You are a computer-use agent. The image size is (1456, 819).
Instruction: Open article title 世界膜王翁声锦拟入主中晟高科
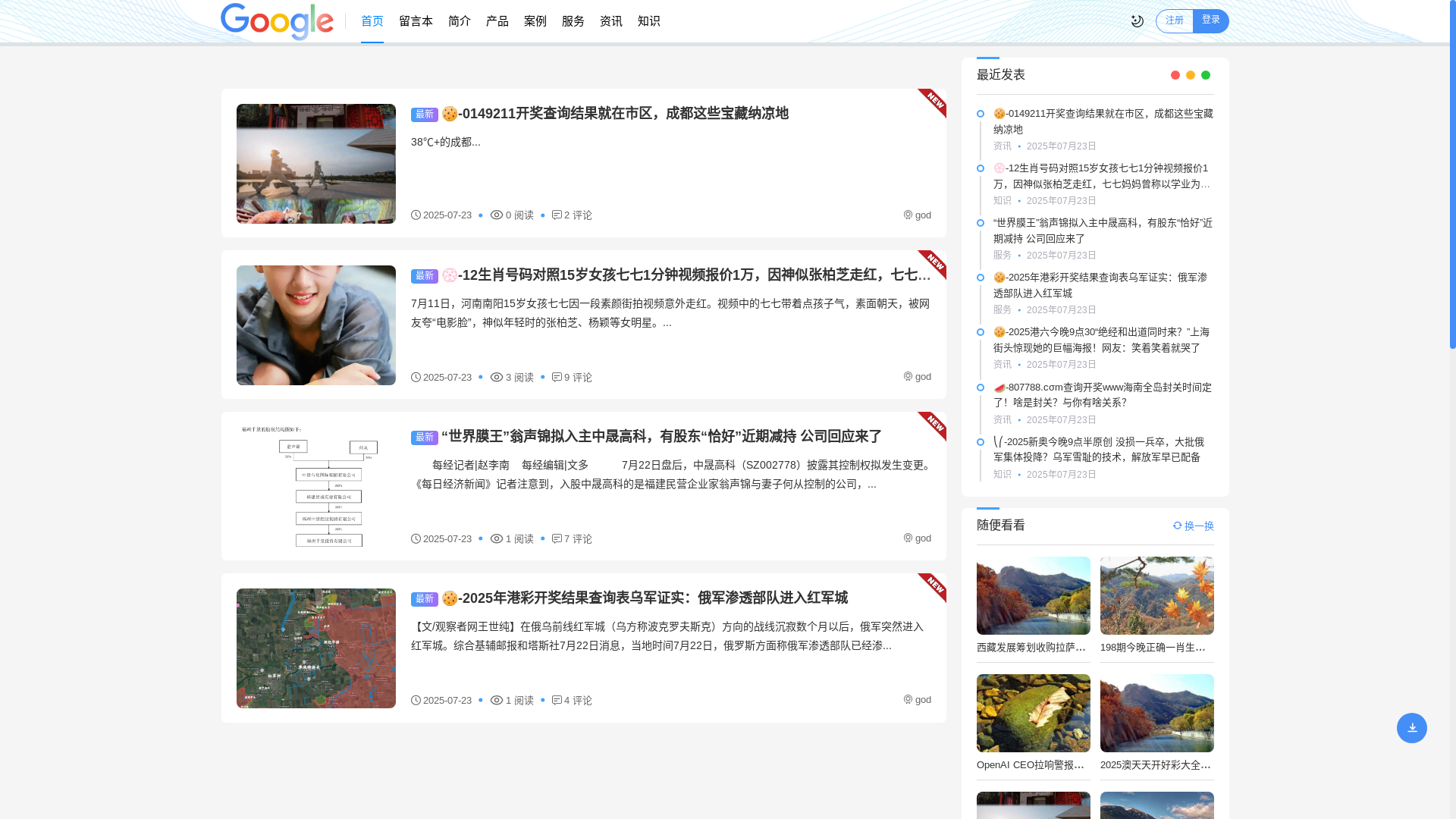(x=661, y=437)
